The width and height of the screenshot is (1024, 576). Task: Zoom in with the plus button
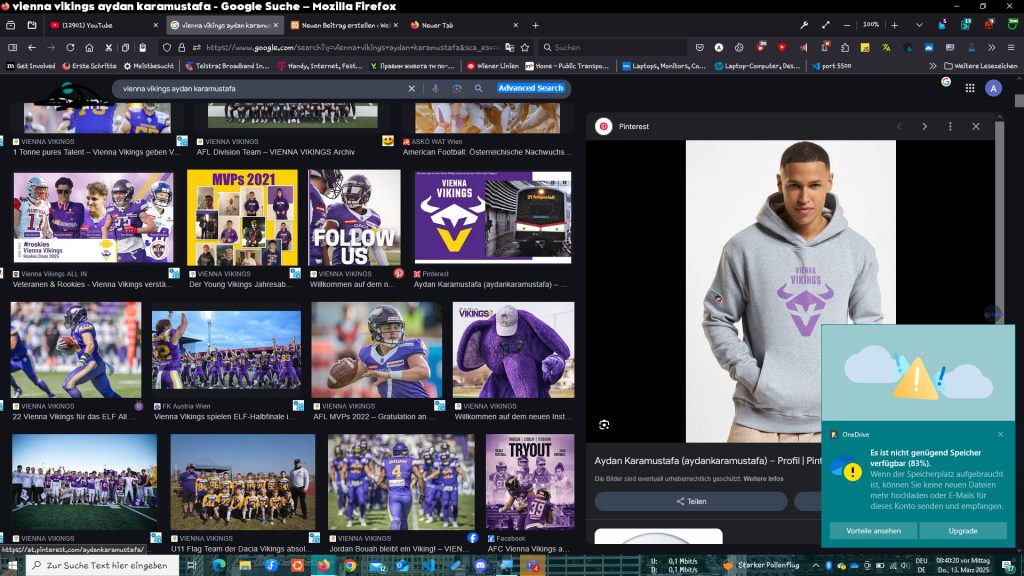[x=895, y=25]
